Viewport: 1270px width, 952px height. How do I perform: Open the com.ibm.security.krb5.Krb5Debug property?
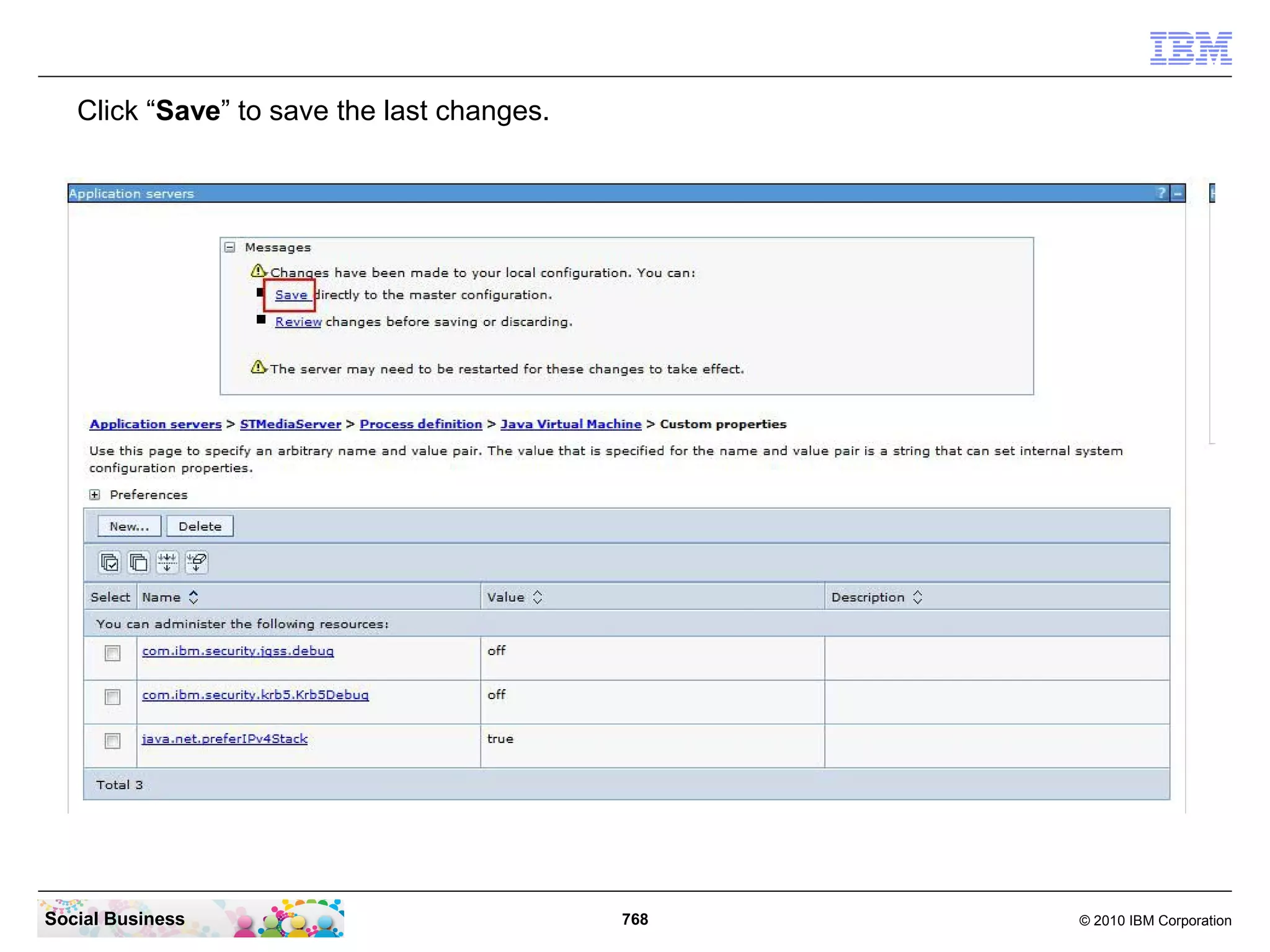click(255, 695)
